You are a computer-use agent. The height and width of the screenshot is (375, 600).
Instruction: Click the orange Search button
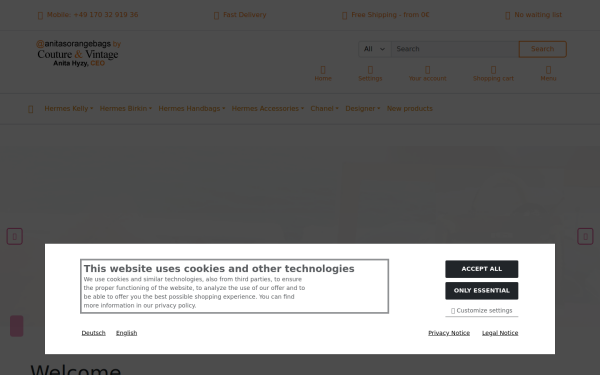(x=543, y=49)
